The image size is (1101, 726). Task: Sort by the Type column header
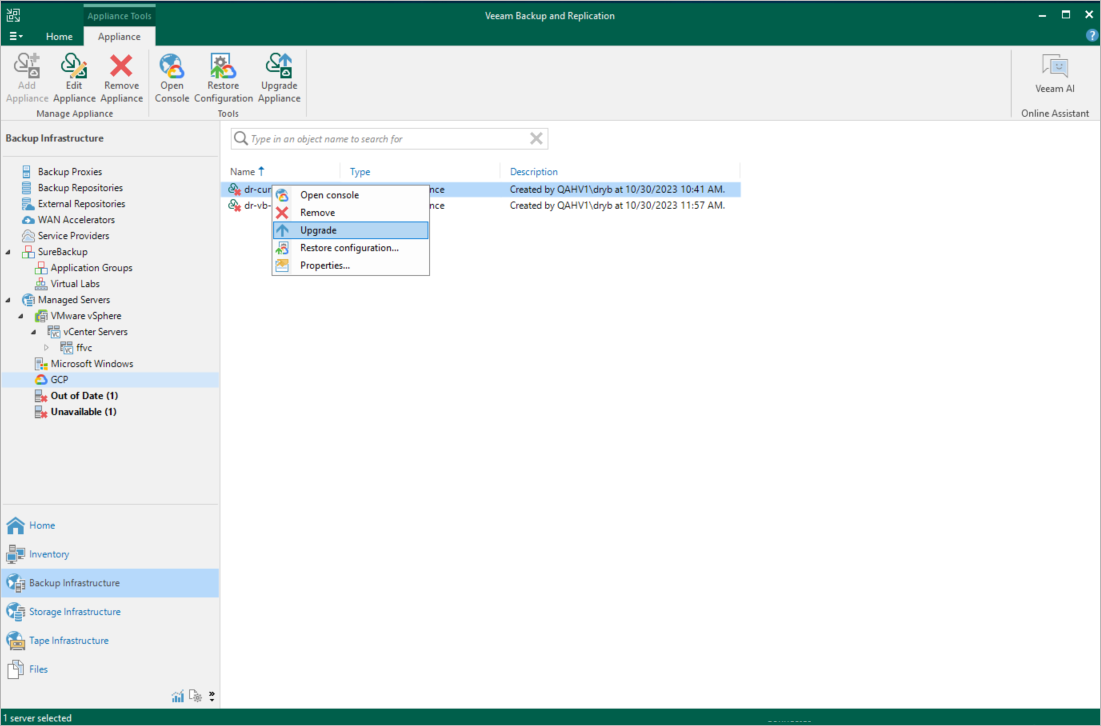(x=360, y=171)
